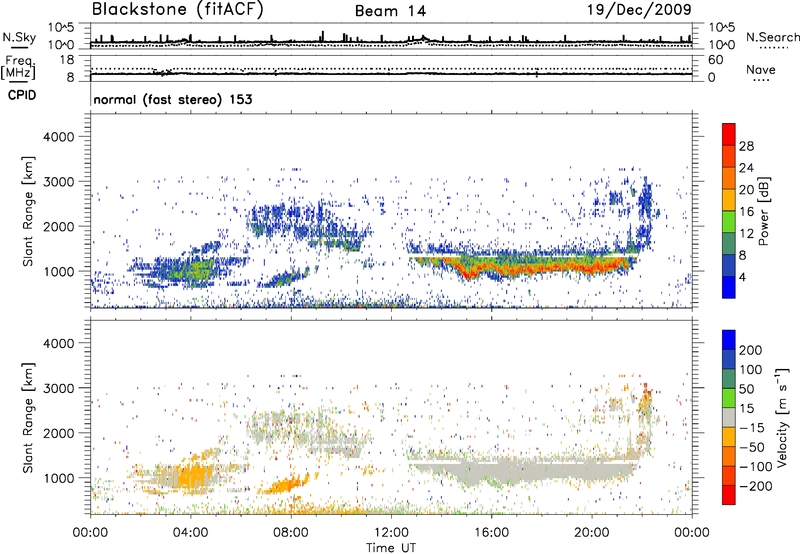Select the "16" power color bar label
Screen dimensions: 800x554
(x=746, y=212)
